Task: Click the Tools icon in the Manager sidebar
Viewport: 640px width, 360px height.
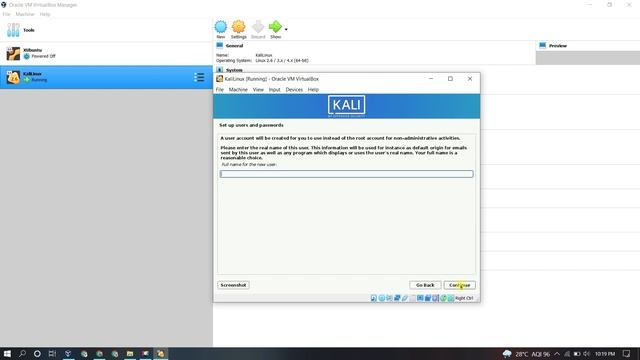Action: tap(13, 30)
